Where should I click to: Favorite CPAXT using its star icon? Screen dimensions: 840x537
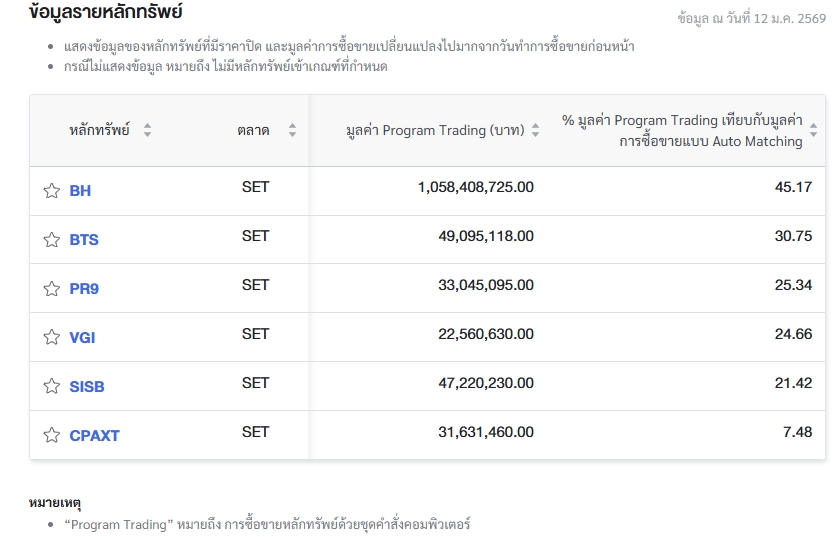click(x=51, y=436)
